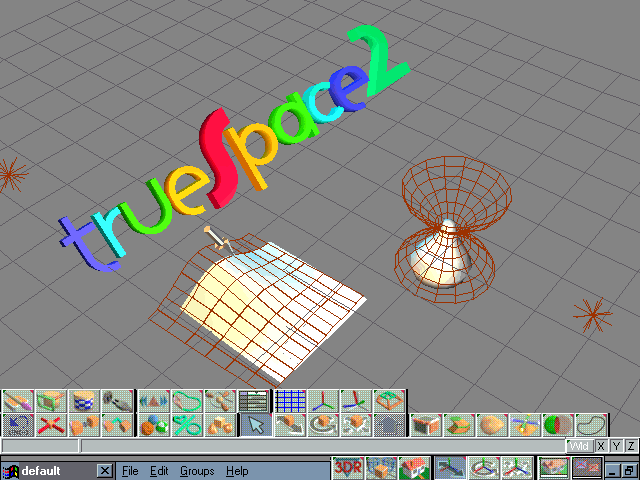
Task: Click the house-shaped view icon
Action: (414, 467)
